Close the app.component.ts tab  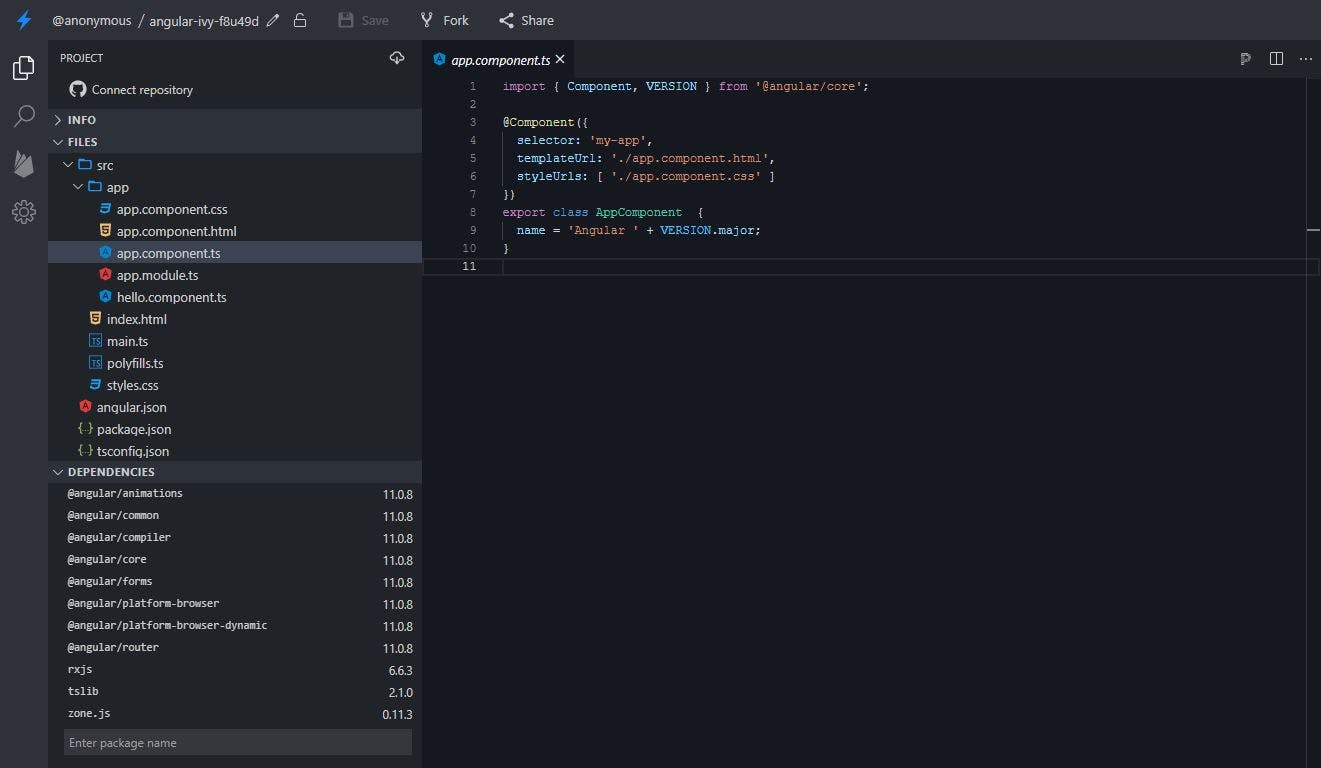click(x=560, y=59)
